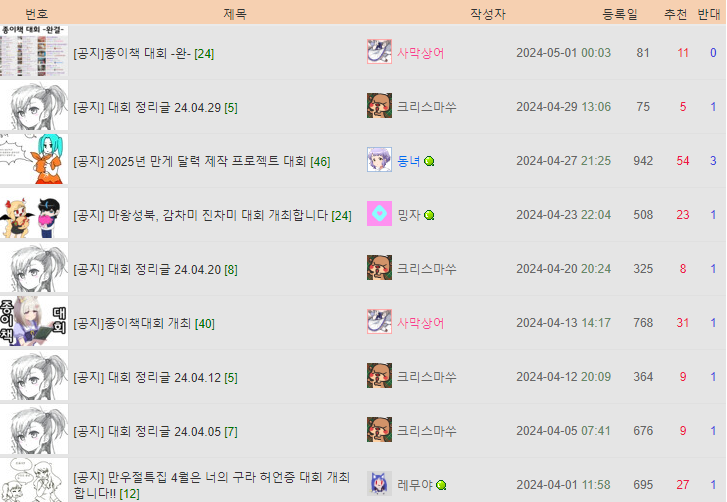Image resolution: width=727 pixels, height=502 pixels.
Task: Open the 2025년 만게 달력 제작 thumbnail
Action: pos(34,159)
